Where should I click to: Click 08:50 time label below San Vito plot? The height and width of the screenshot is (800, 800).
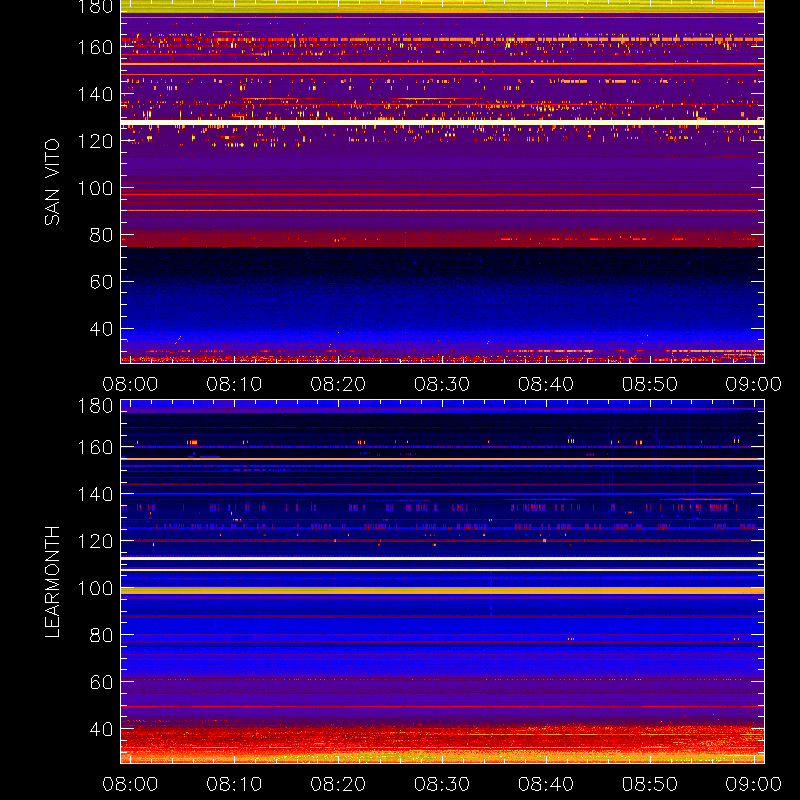(649, 384)
